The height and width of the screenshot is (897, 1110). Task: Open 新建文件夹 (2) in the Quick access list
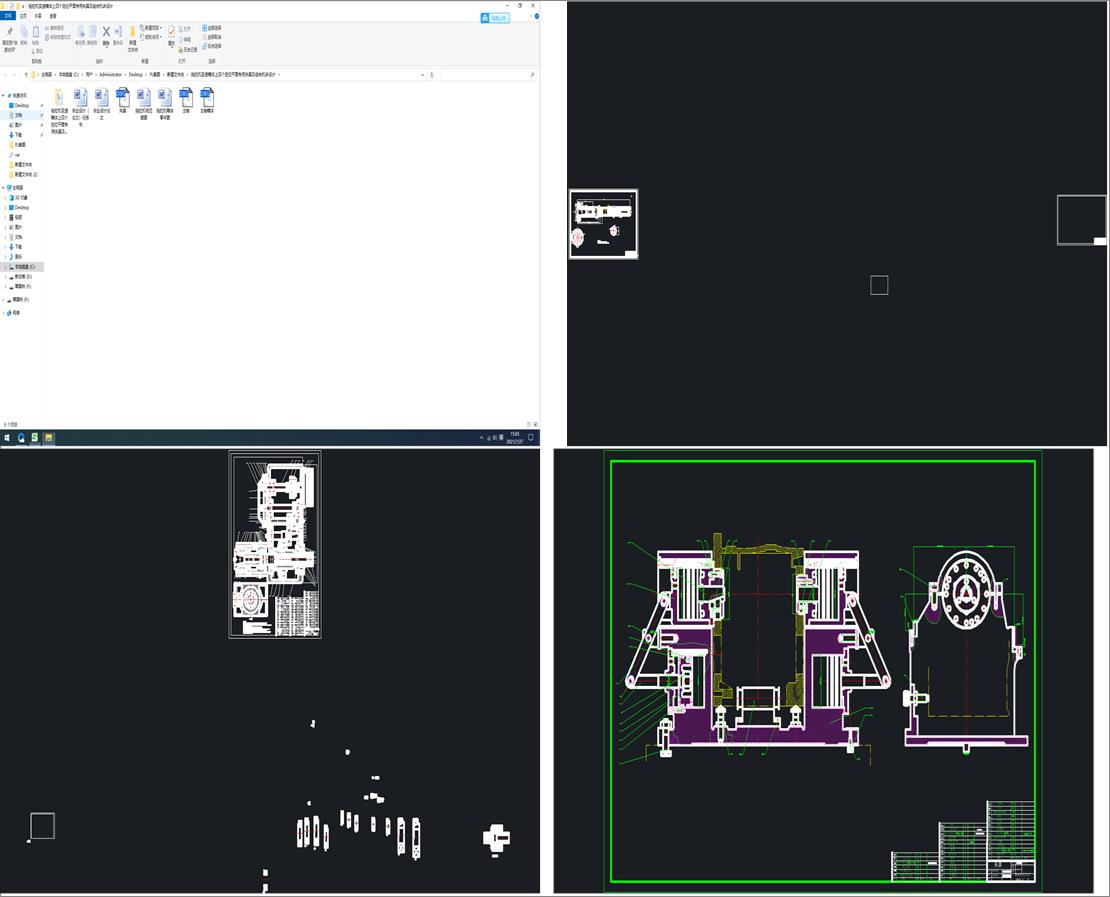tap(24, 174)
